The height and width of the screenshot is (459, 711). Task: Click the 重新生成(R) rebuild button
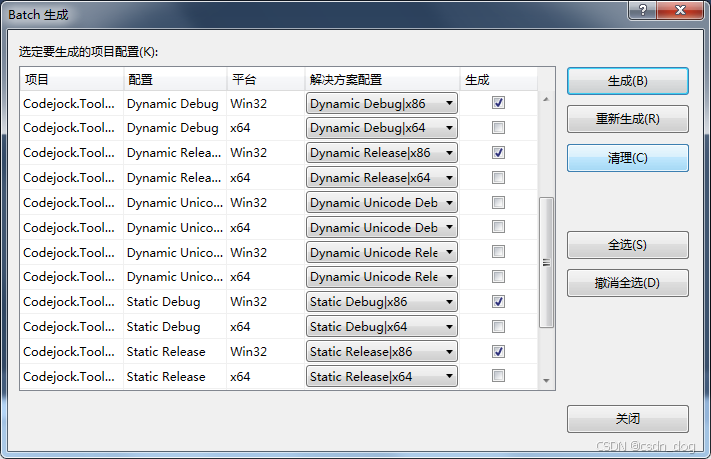pos(628,119)
